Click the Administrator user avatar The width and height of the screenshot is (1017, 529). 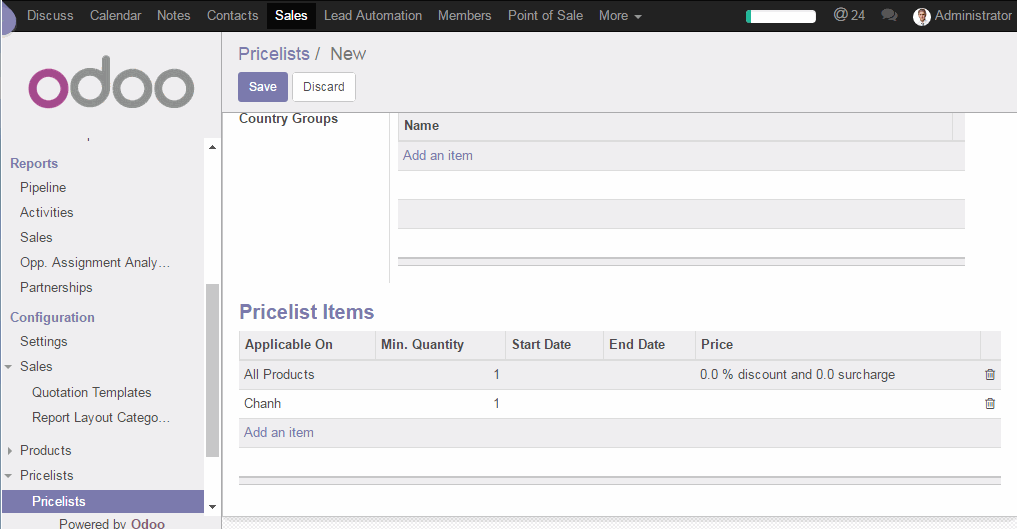(x=922, y=16)
